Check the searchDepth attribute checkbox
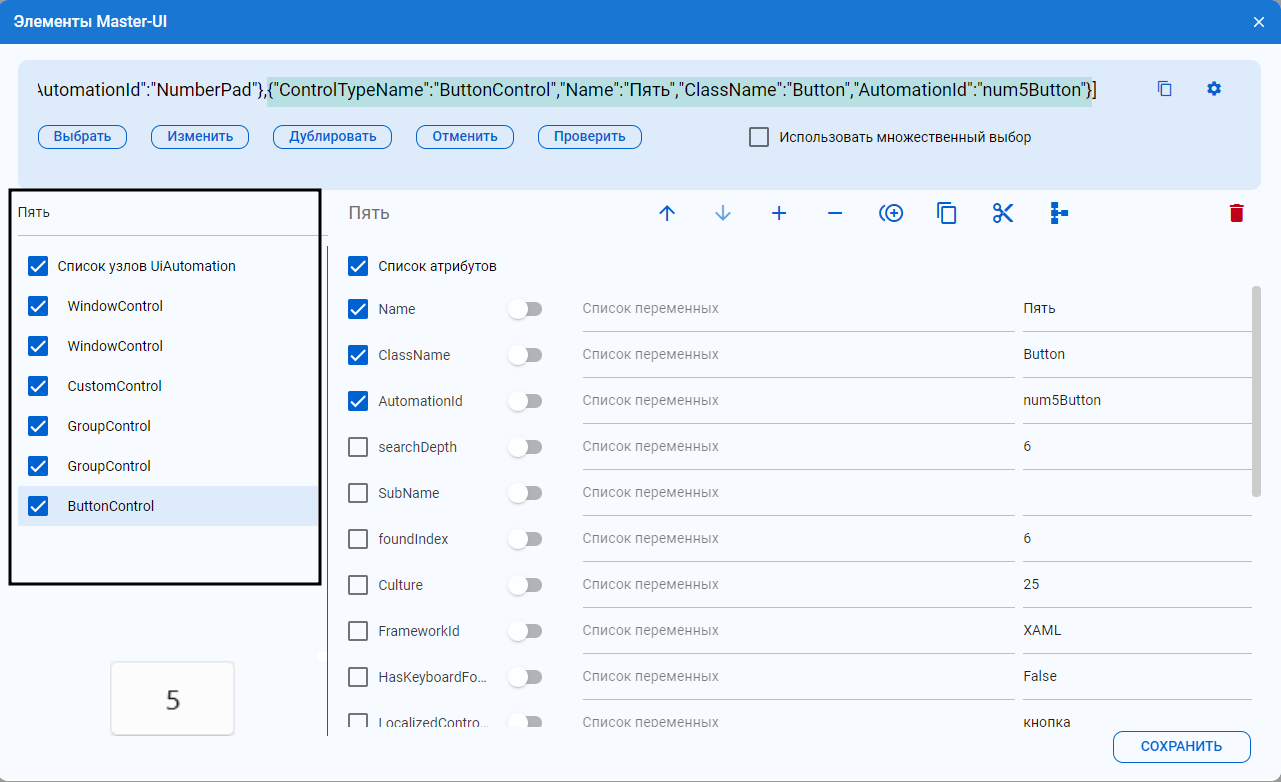Viewport: 1281px width, 782px height. tap(358, 447)
